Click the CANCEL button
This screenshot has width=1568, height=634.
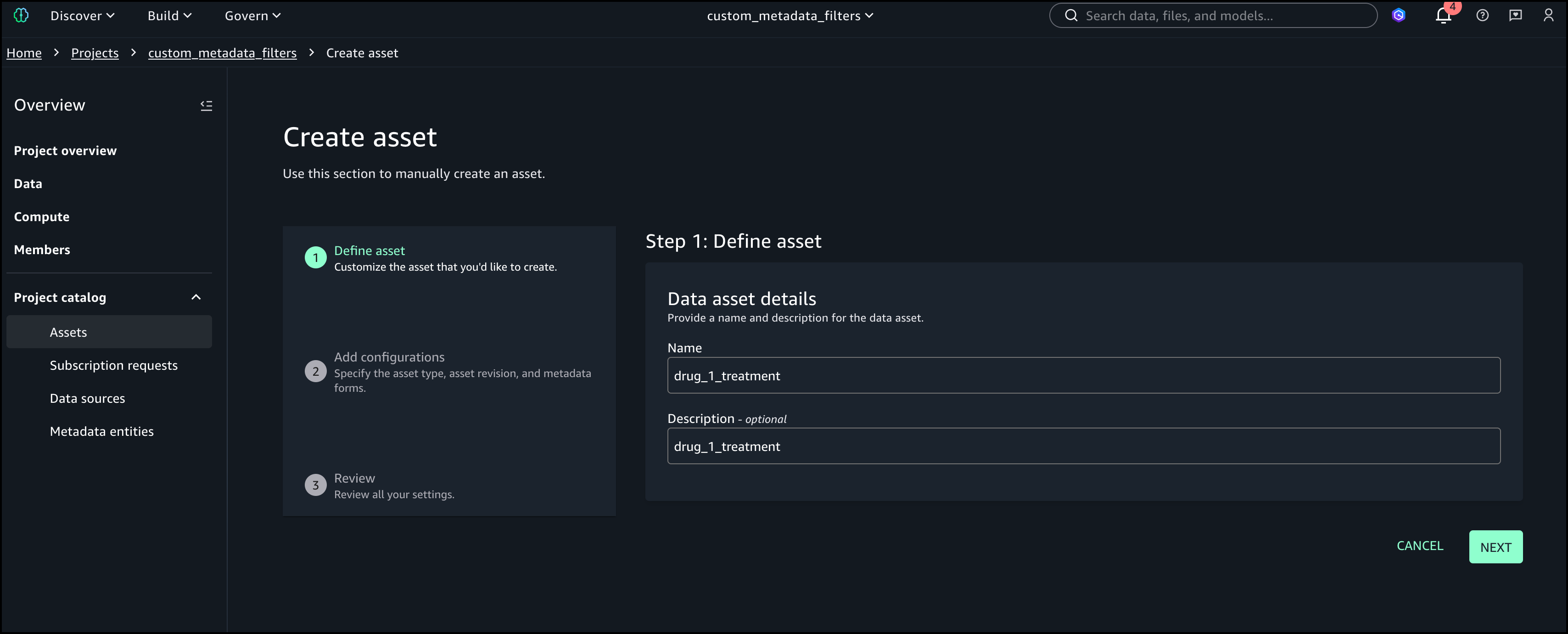tap(1419, 546)
